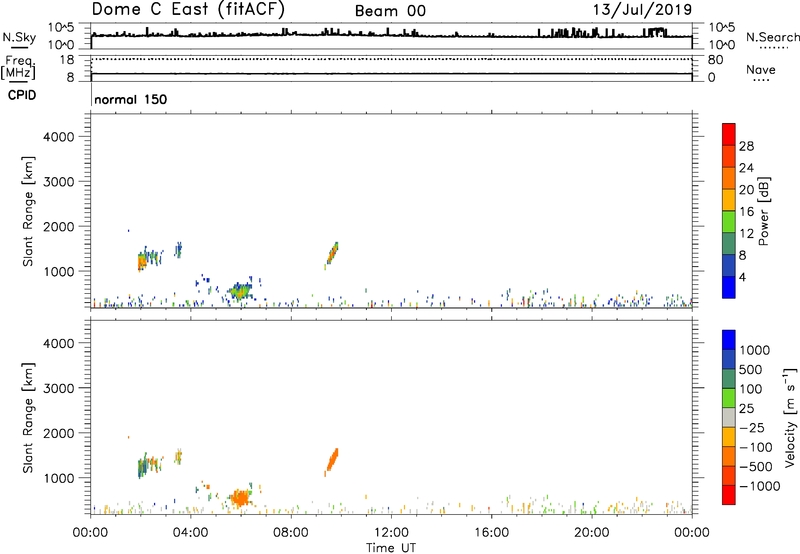Click the "25" velocity color bar label
Screen dimensions: 800x554
[x=746, y=409]
